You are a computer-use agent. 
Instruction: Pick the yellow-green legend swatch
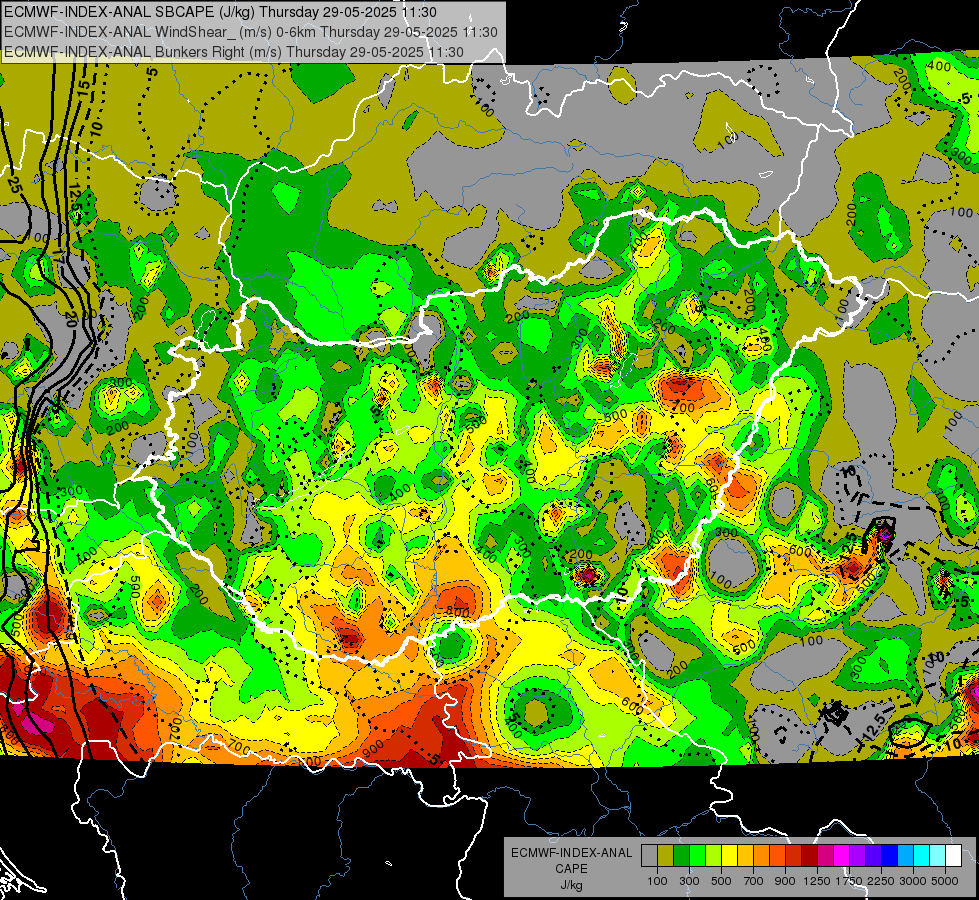pos(713,856)
